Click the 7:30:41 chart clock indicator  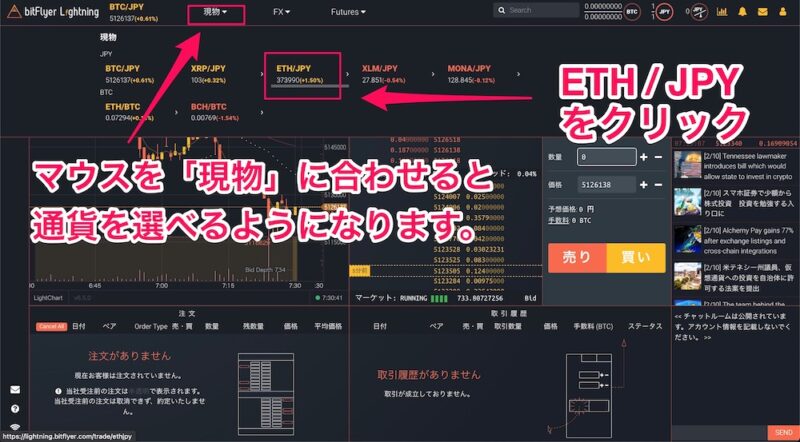[329, 298]
